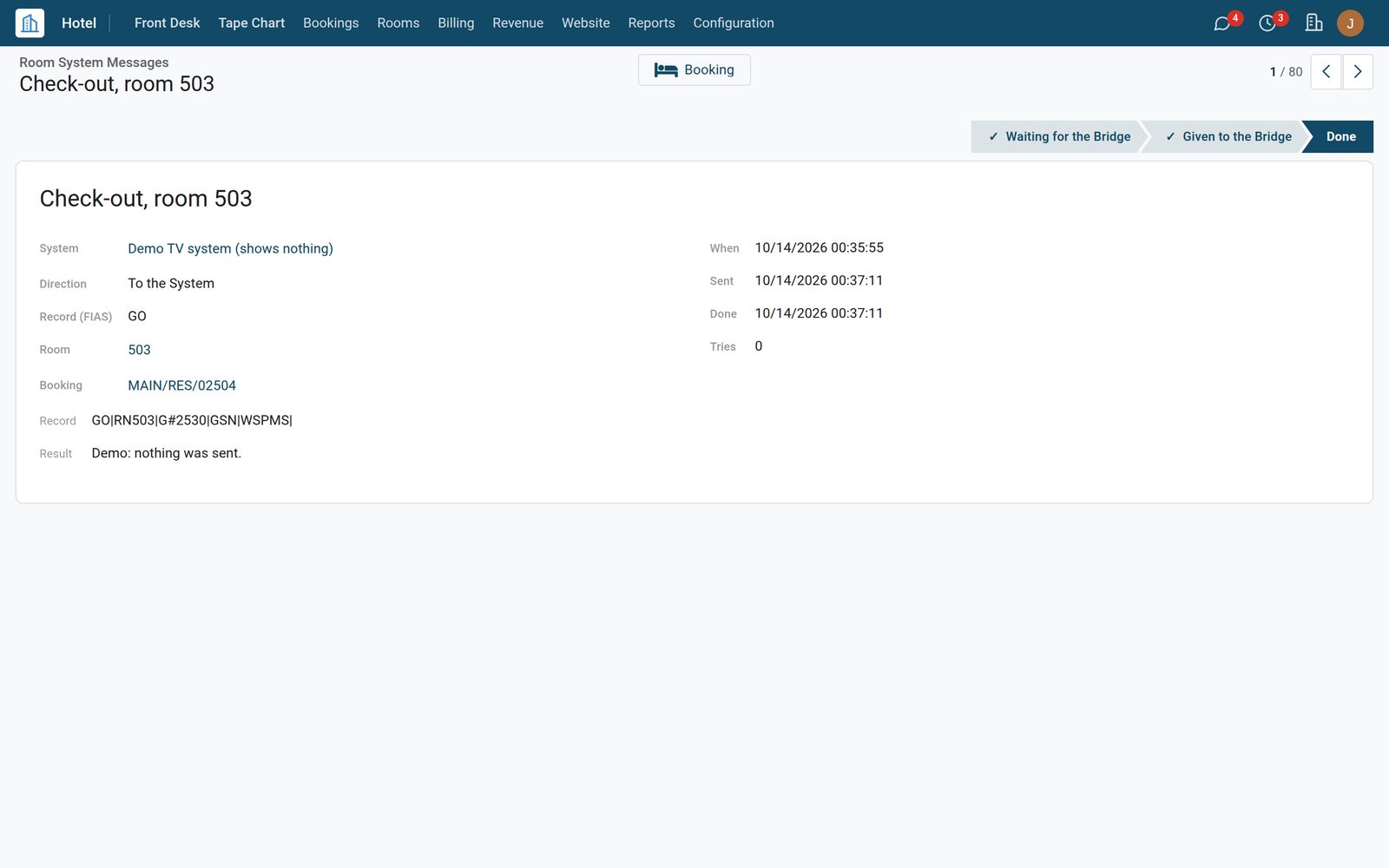The image size is (1389, 868).
Task: Open the Billing menu
Action: pos(456,23)
